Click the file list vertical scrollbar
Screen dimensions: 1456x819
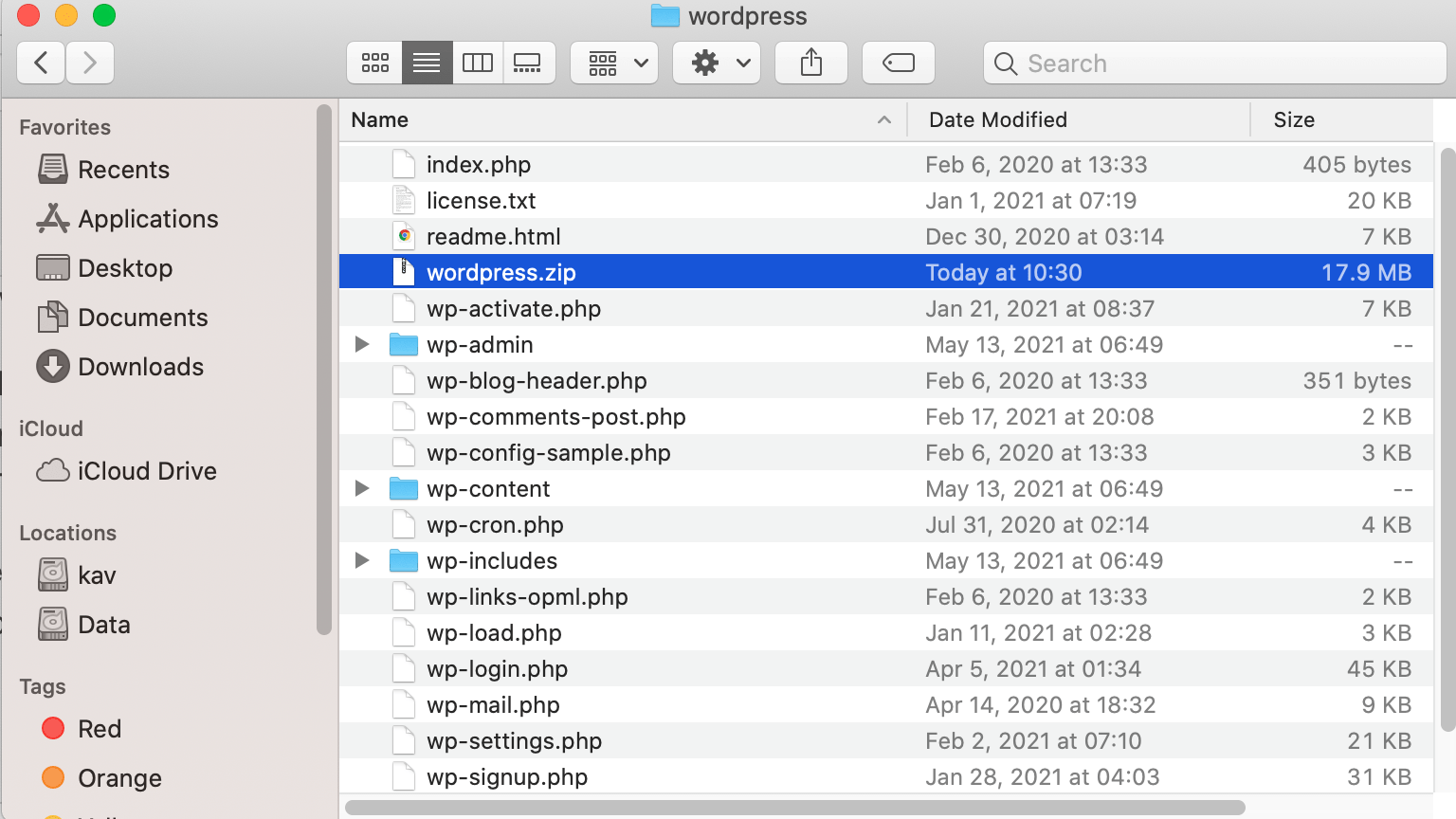[x=1447, y=440]
